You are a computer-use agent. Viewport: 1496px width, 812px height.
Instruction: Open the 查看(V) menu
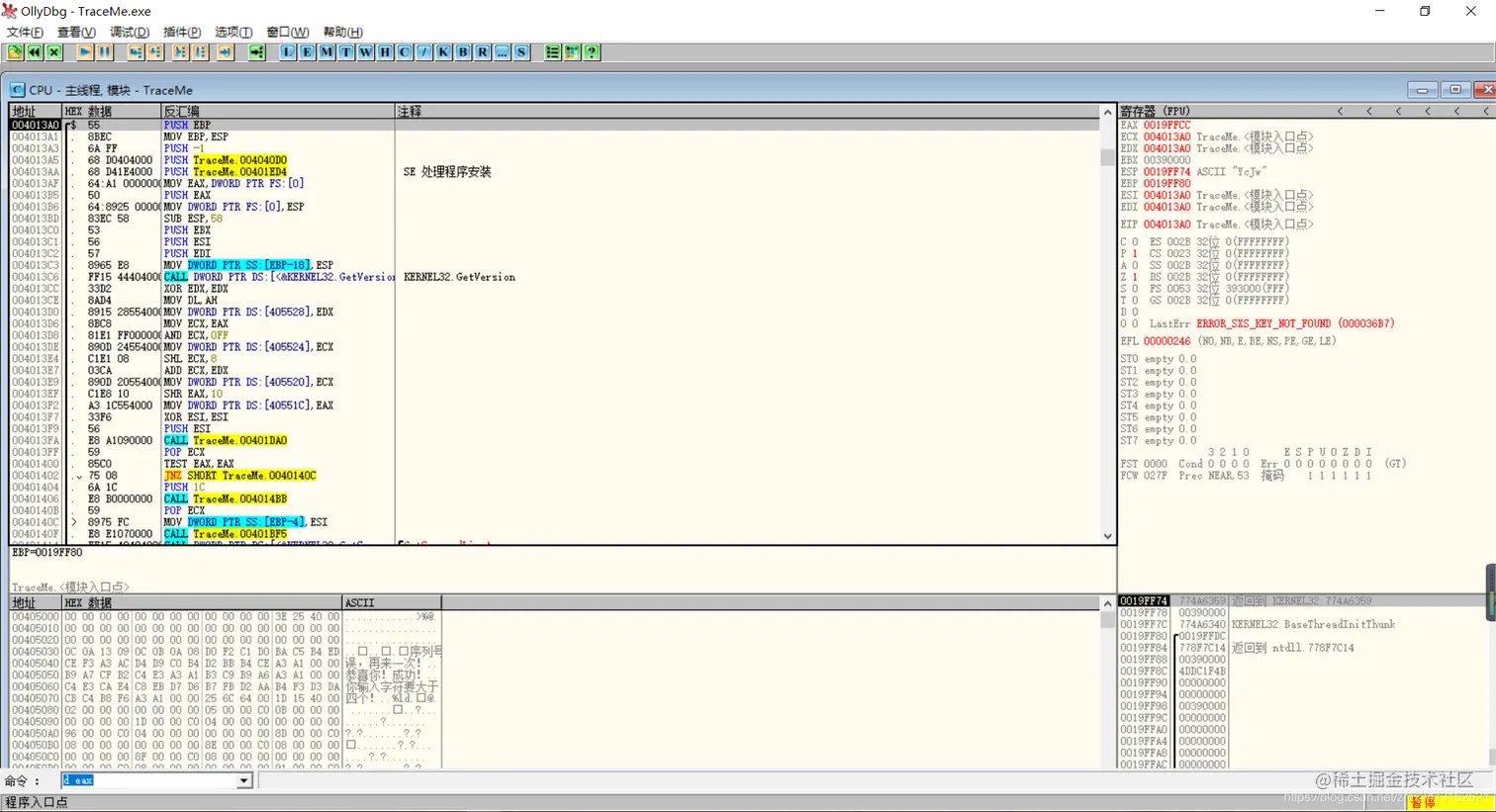coord(76,32)
